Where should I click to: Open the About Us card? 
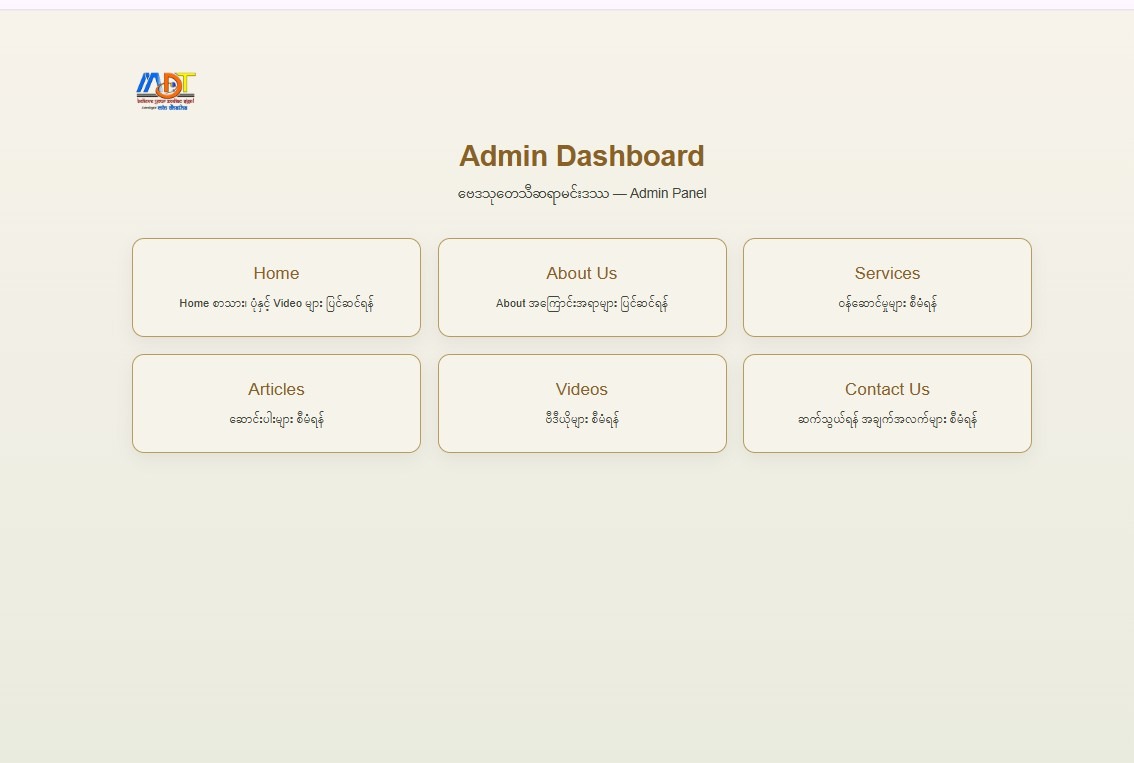pos(582,287)
